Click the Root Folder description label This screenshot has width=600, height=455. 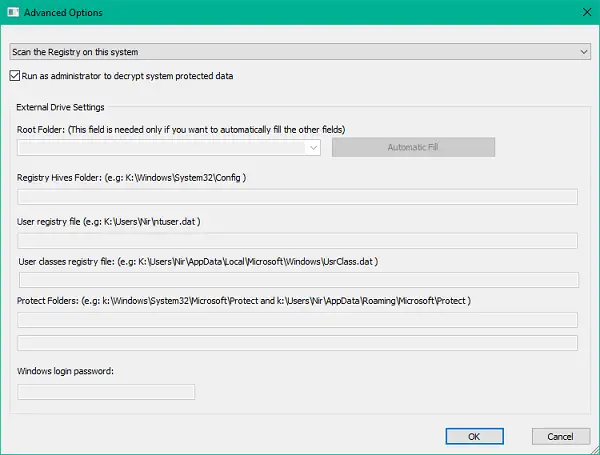181,130
